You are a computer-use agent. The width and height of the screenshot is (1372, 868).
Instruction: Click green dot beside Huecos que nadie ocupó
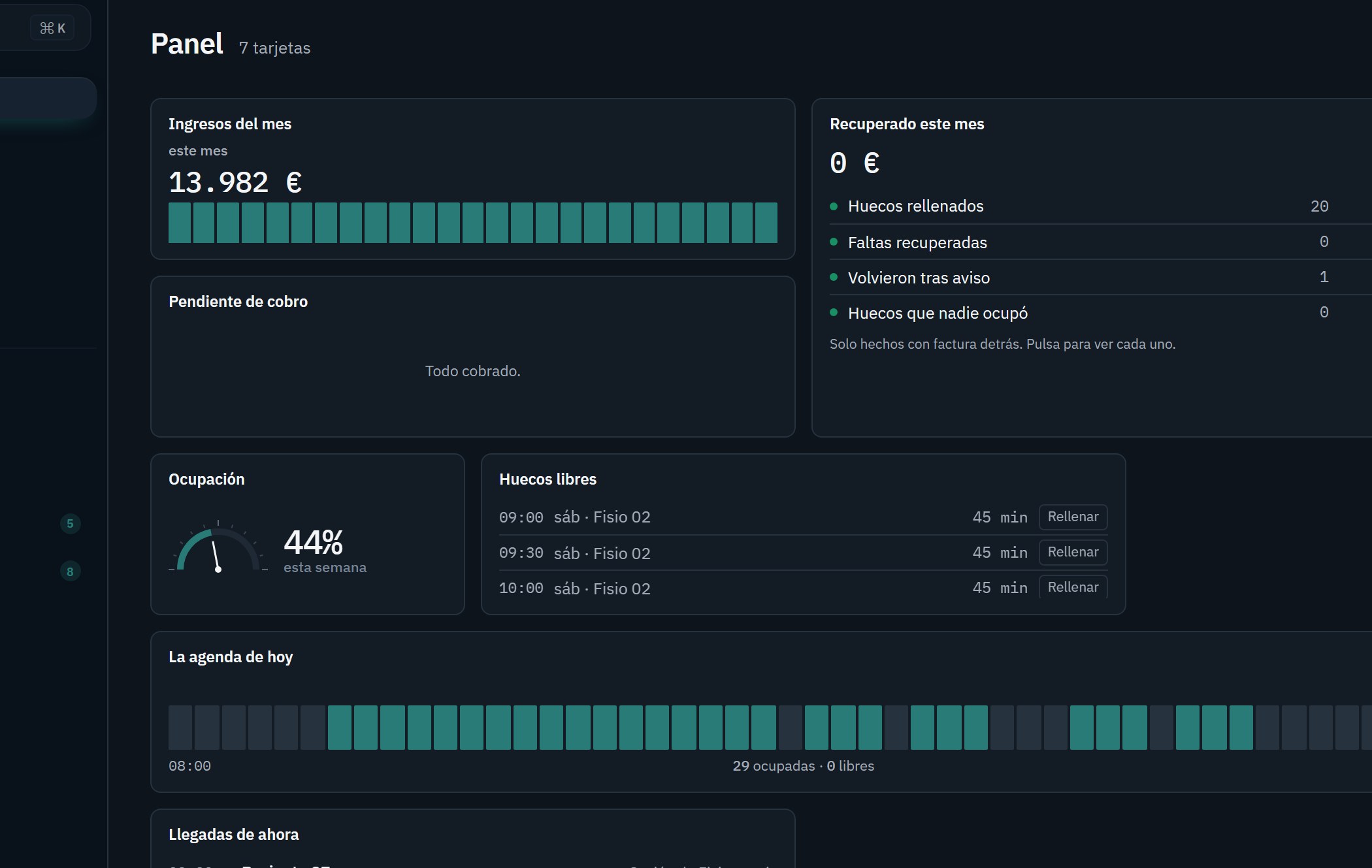(834, 312)
